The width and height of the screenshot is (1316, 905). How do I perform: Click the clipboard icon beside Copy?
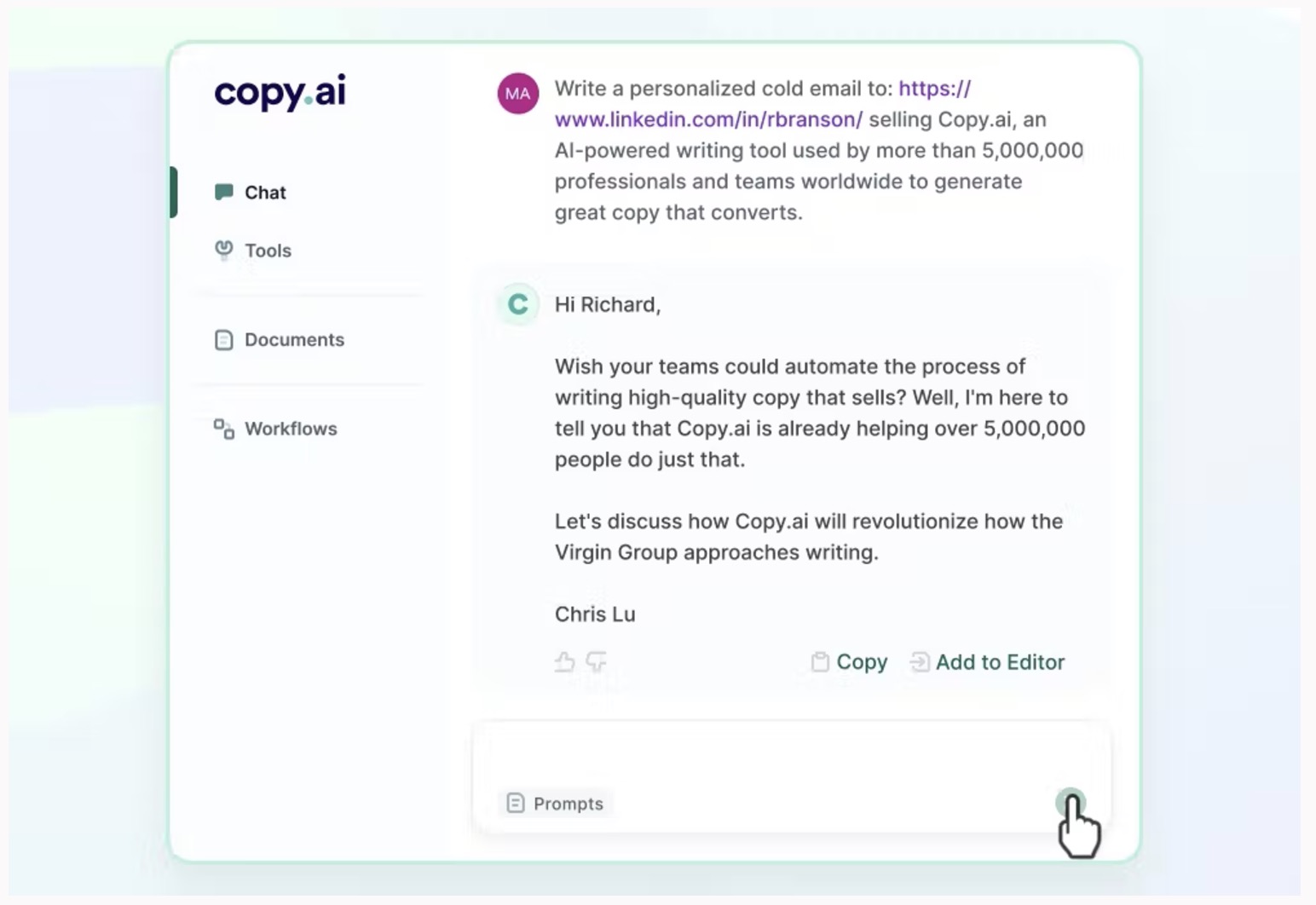click(x=820, y=662)
